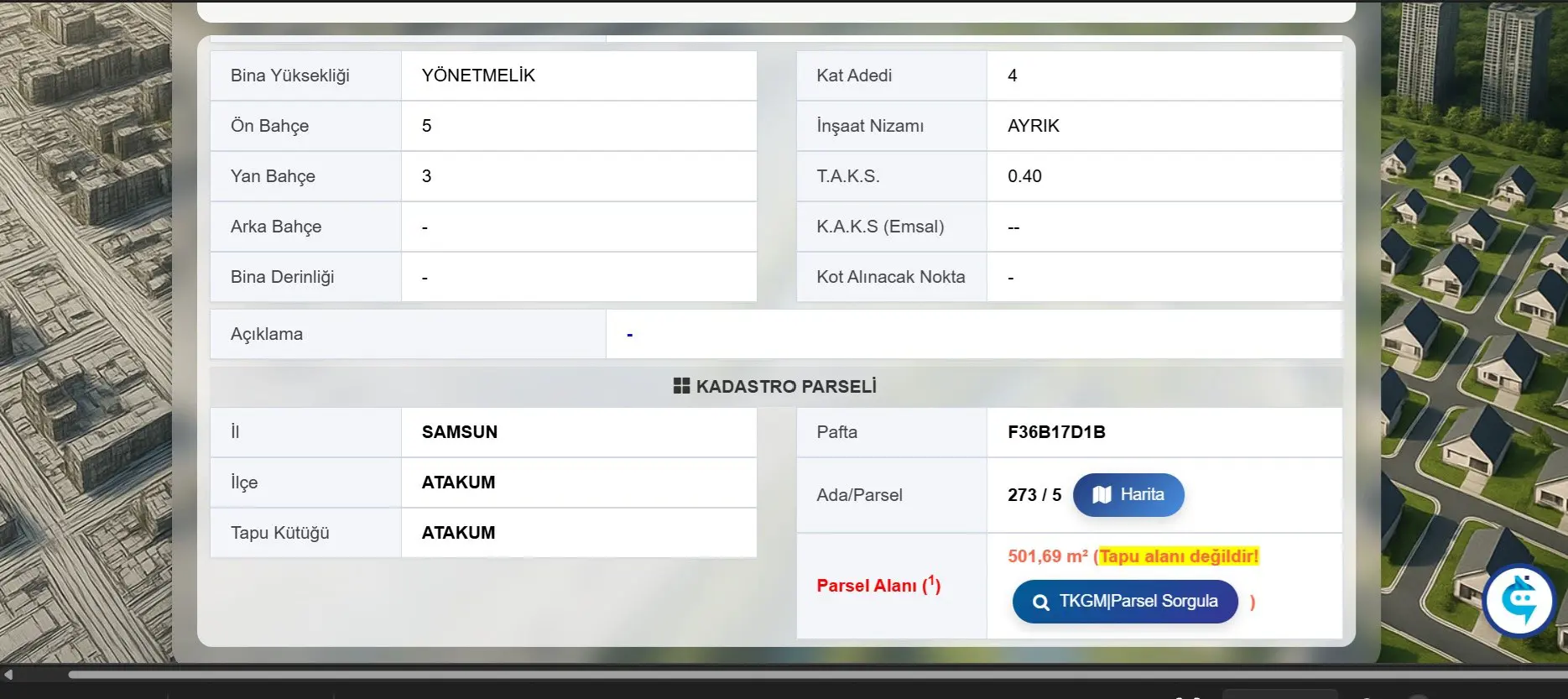Click the Açıklama value cell
1568x699 pixels.
[x=974, y=334]
